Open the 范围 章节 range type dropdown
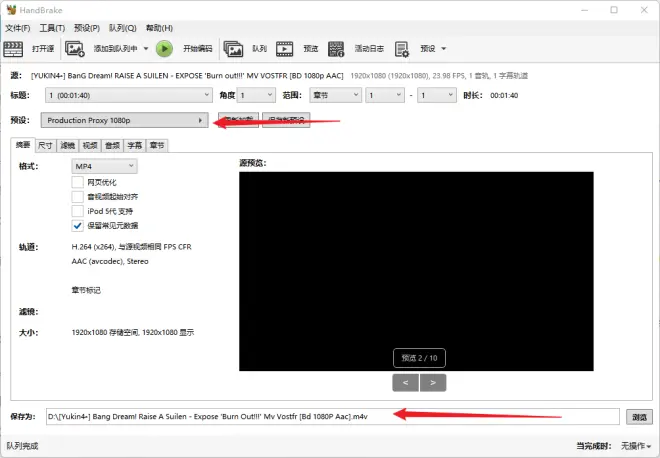 click(335, 95)
